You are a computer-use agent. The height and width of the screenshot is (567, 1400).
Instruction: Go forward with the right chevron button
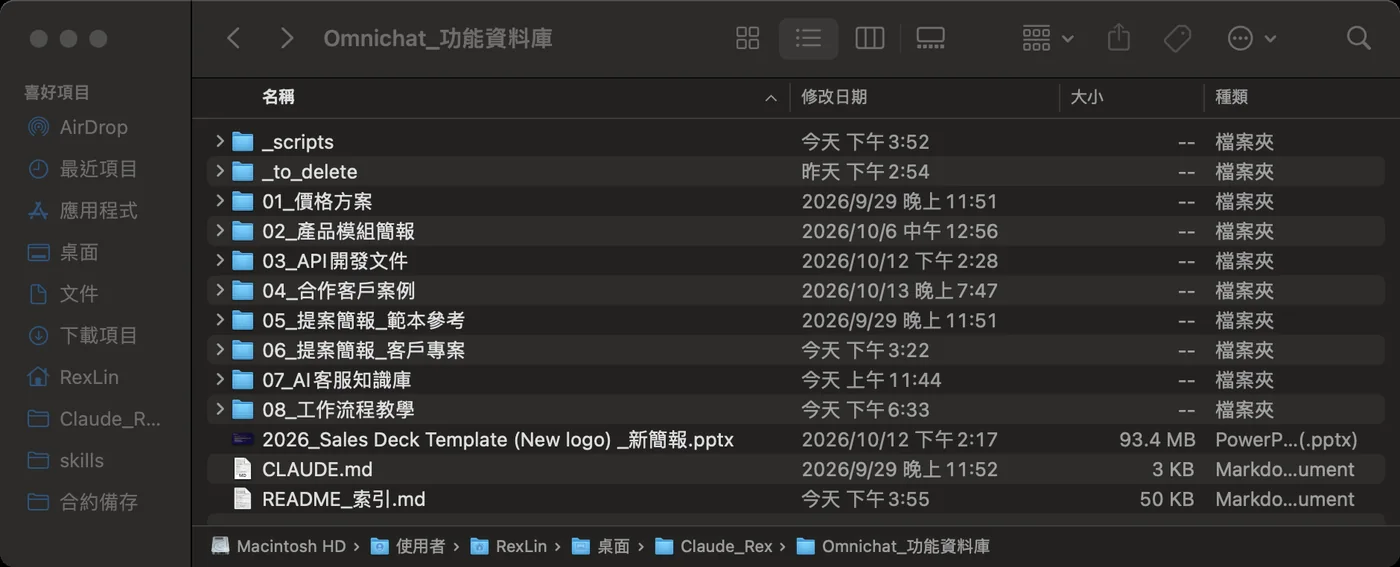(287, 38)
